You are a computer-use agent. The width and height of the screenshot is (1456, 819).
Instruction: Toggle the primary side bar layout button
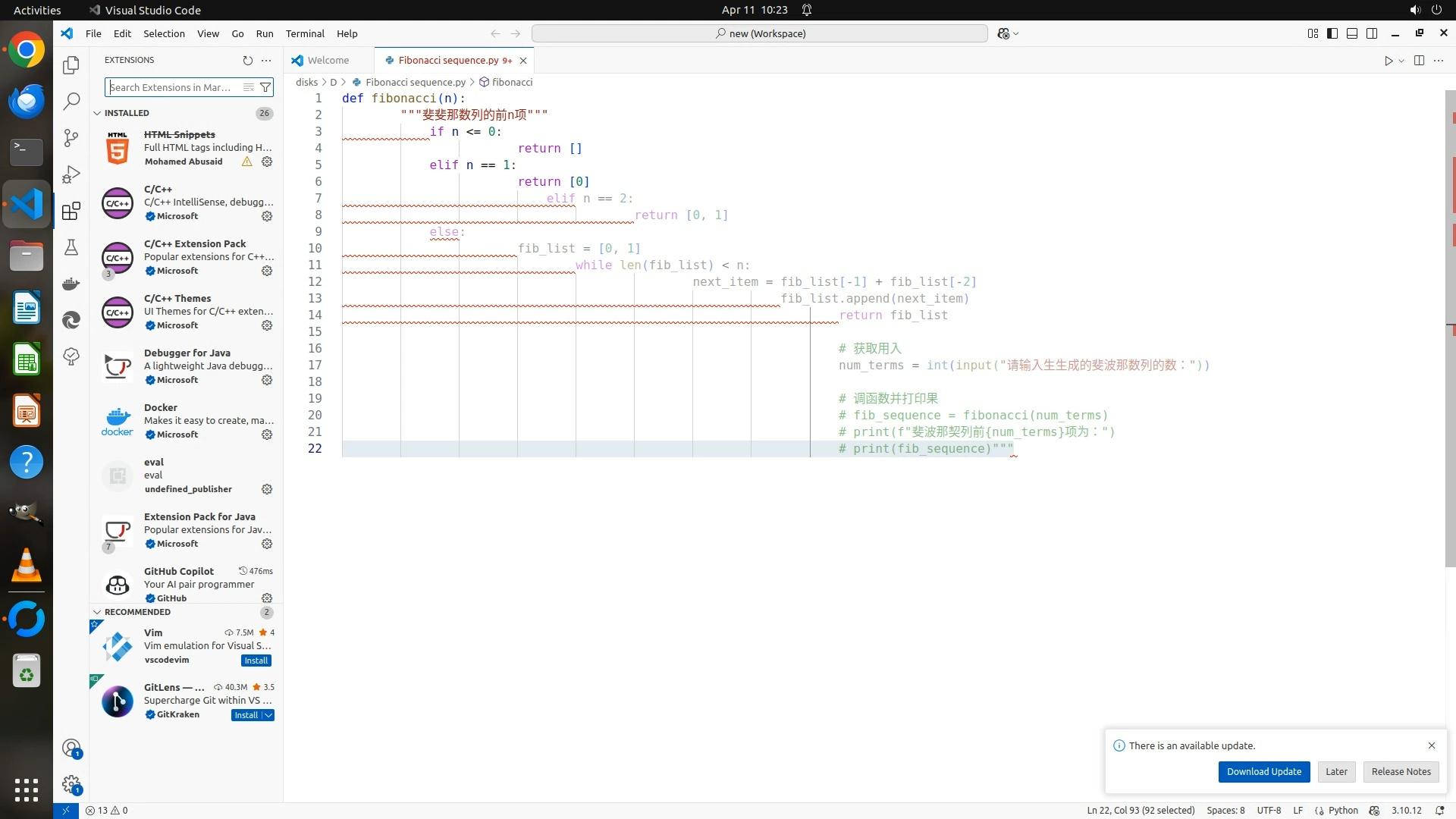tap(1332, 33)
